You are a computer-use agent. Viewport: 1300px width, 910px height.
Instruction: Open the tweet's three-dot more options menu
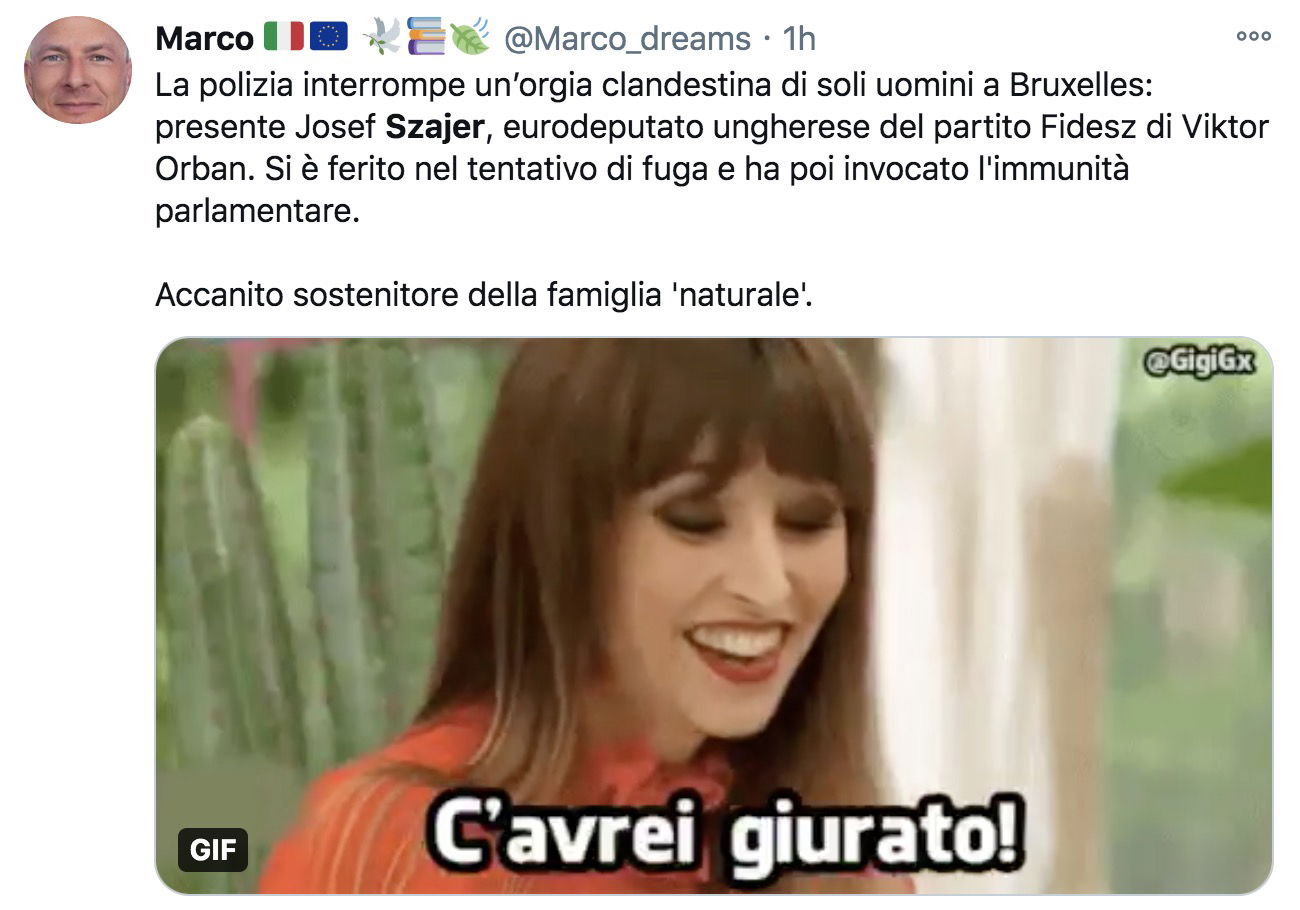click(x=1253, y=35)
